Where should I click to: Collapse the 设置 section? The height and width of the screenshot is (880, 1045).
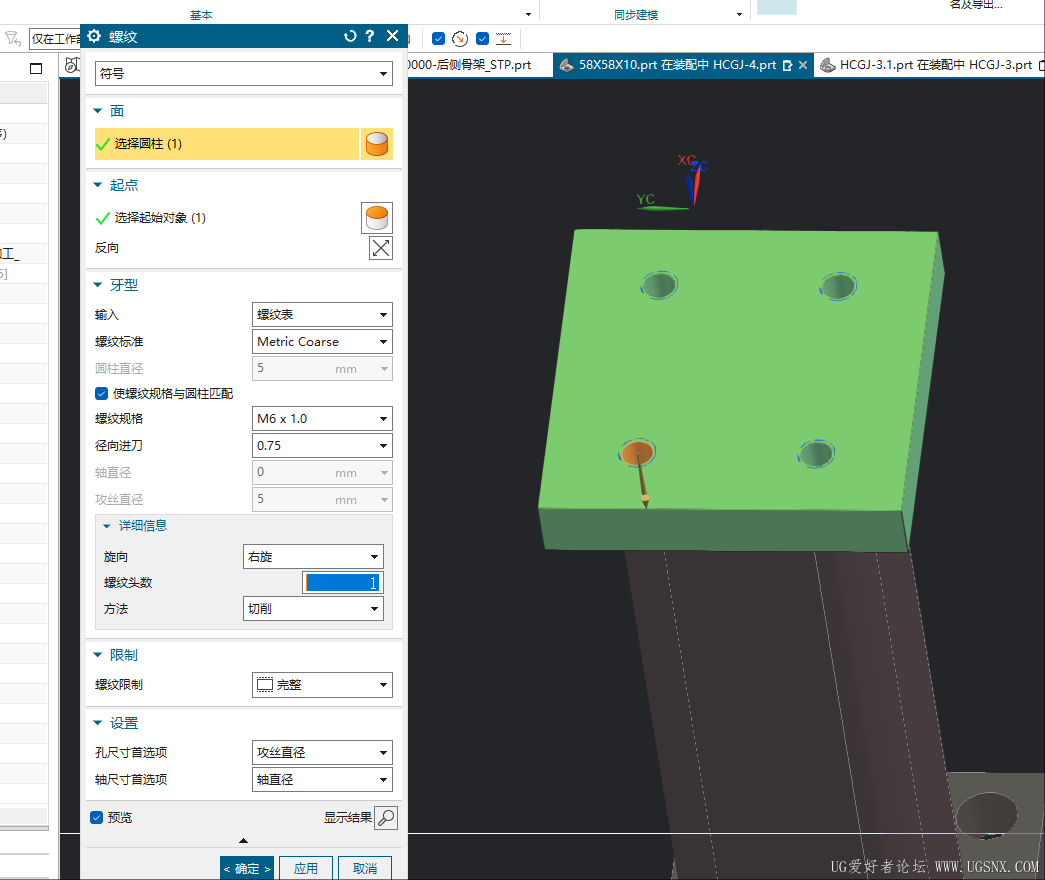tap(98, 723)
